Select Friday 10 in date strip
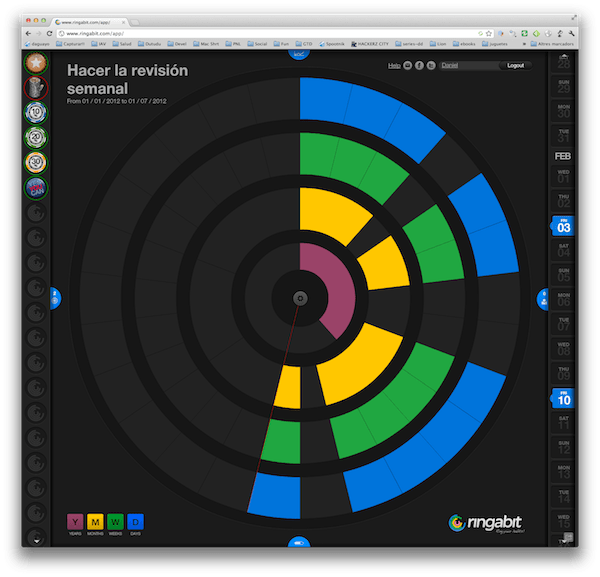Image resolution: width=600 pixels, height=577 pixels. [x=563, y=398]
